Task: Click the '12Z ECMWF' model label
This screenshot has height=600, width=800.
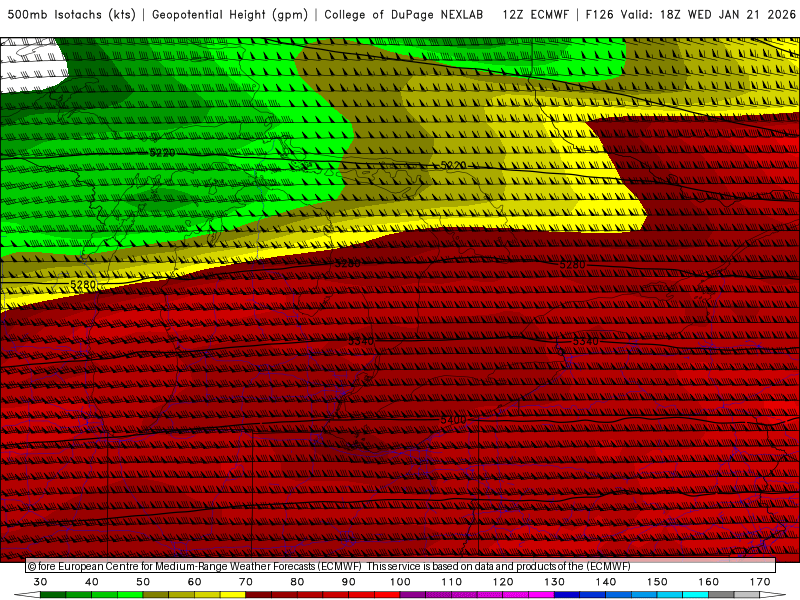Action: coord(535,15)
